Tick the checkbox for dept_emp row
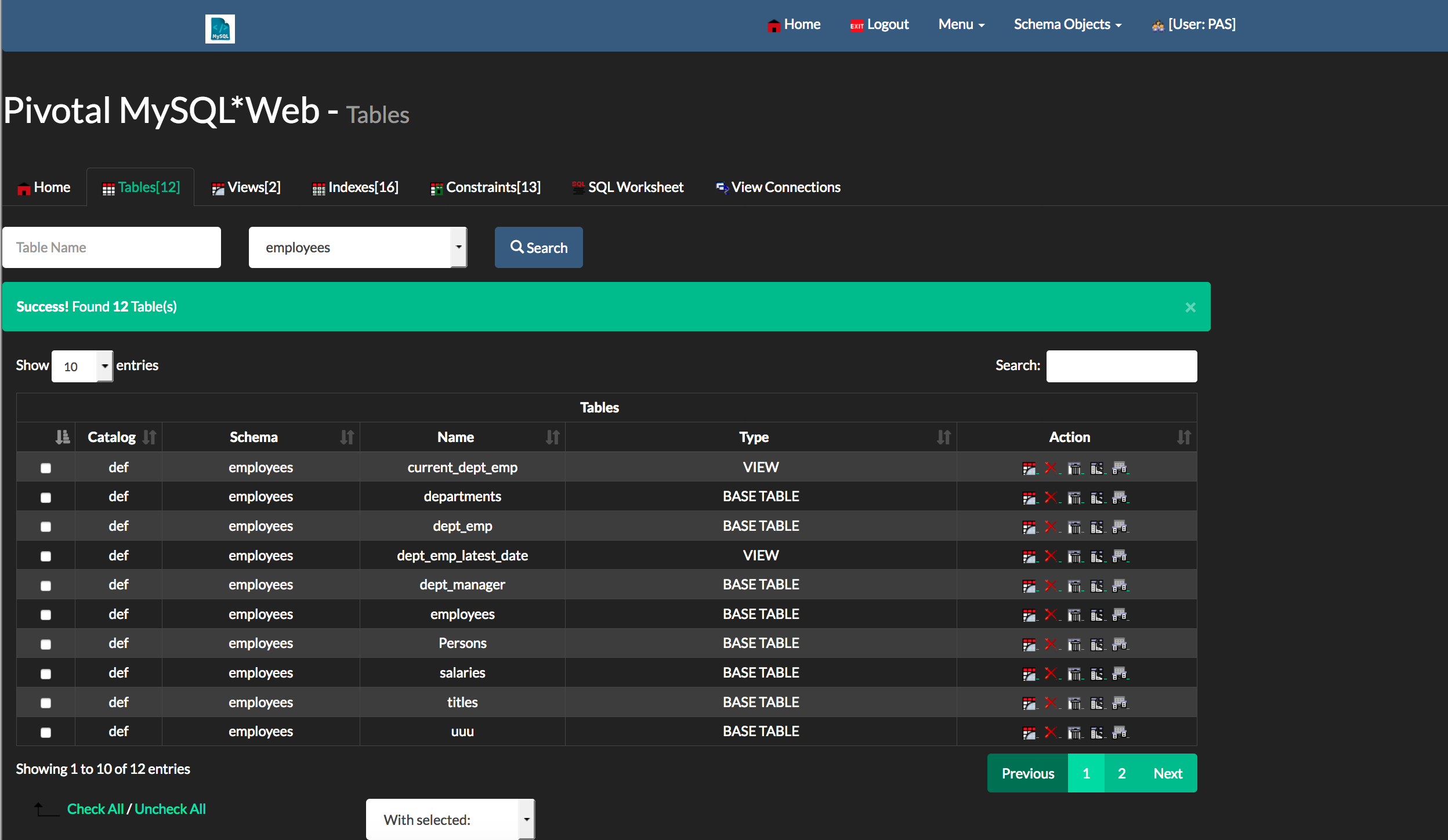Screen dimensions: 1448x840 (46, 527)
